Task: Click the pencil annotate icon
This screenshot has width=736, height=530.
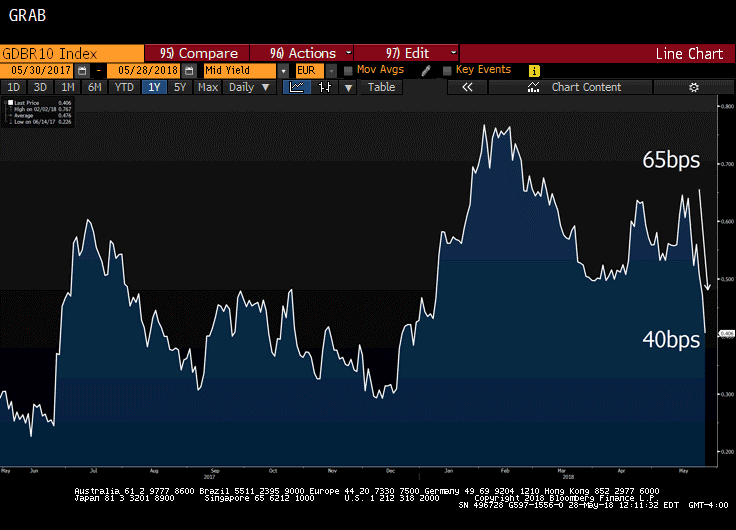Action: point(426,71)
